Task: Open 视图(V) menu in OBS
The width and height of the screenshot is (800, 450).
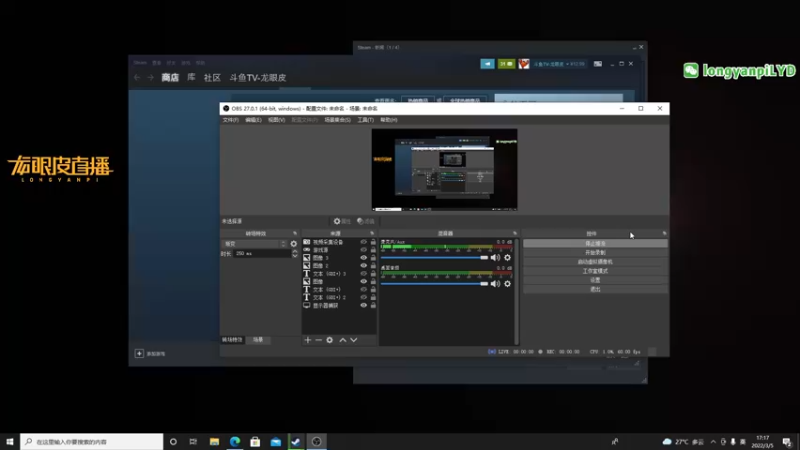Action: click(276, 120)
